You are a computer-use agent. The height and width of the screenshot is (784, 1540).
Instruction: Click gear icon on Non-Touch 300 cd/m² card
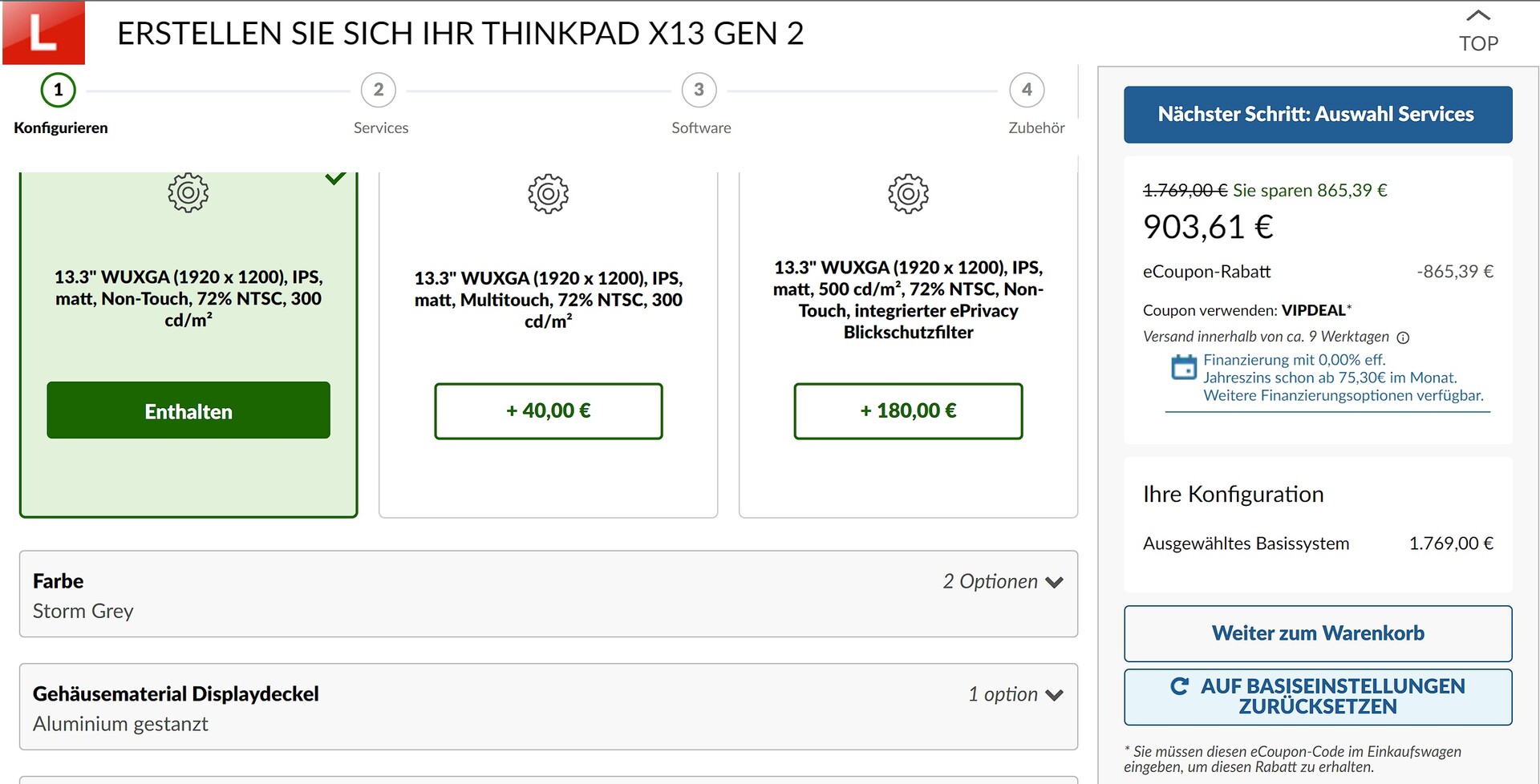pyautogui.click(x=188, y=192)
